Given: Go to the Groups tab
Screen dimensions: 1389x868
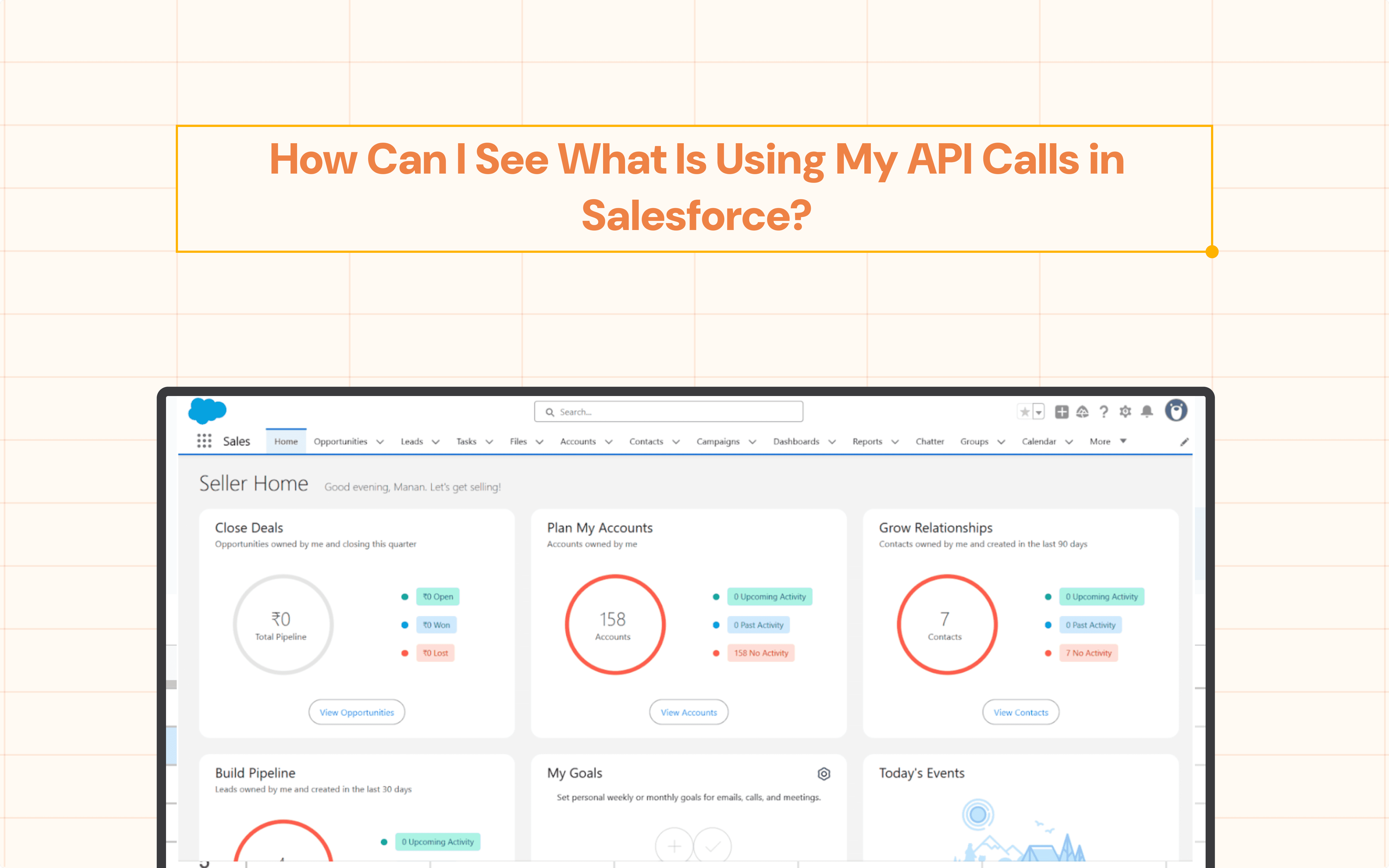Looking at the screenshot, I should pos(974,442).
